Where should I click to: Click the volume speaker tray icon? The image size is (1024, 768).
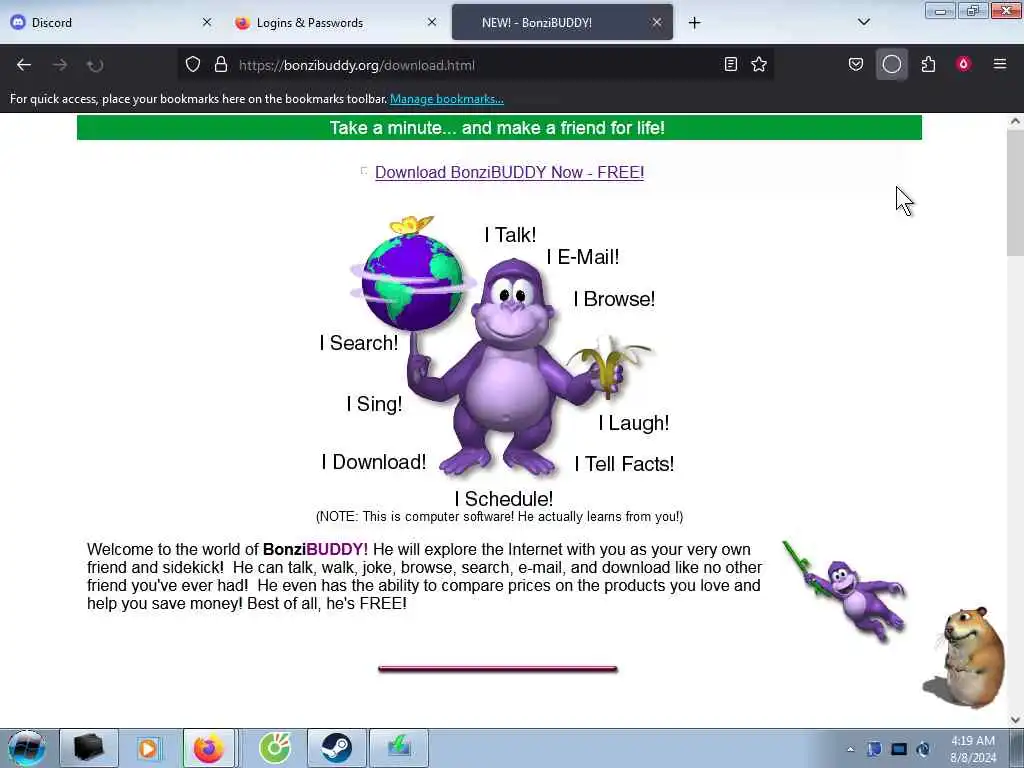click(x=923, y=749)
